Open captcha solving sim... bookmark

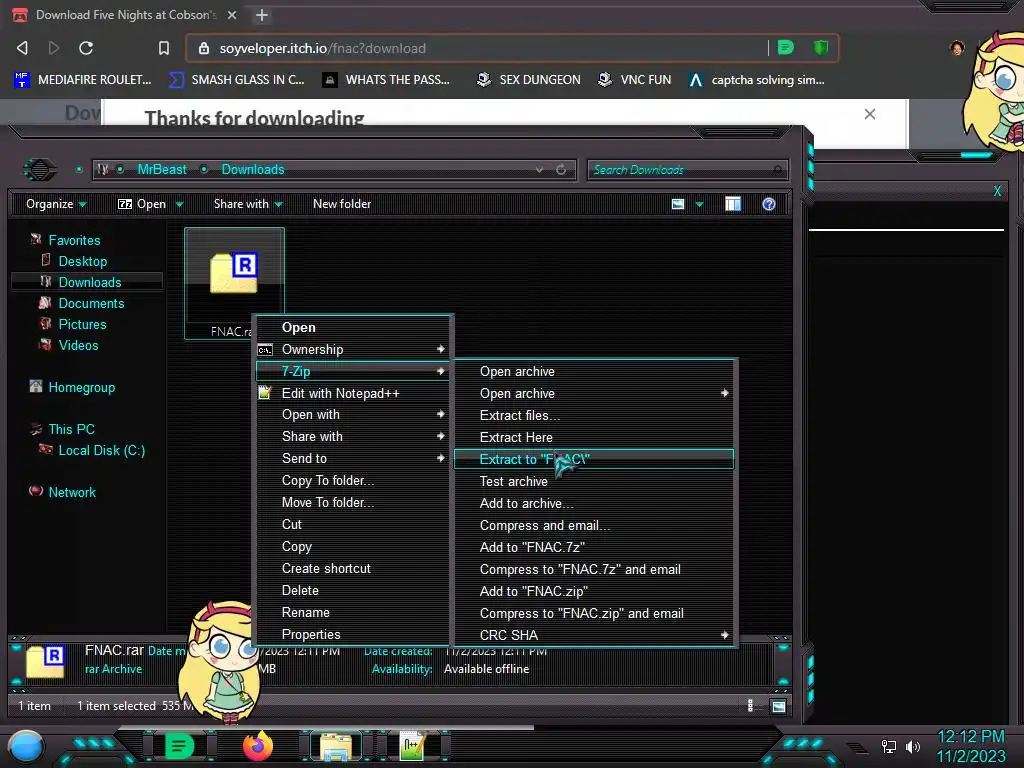tap(757, 80)
